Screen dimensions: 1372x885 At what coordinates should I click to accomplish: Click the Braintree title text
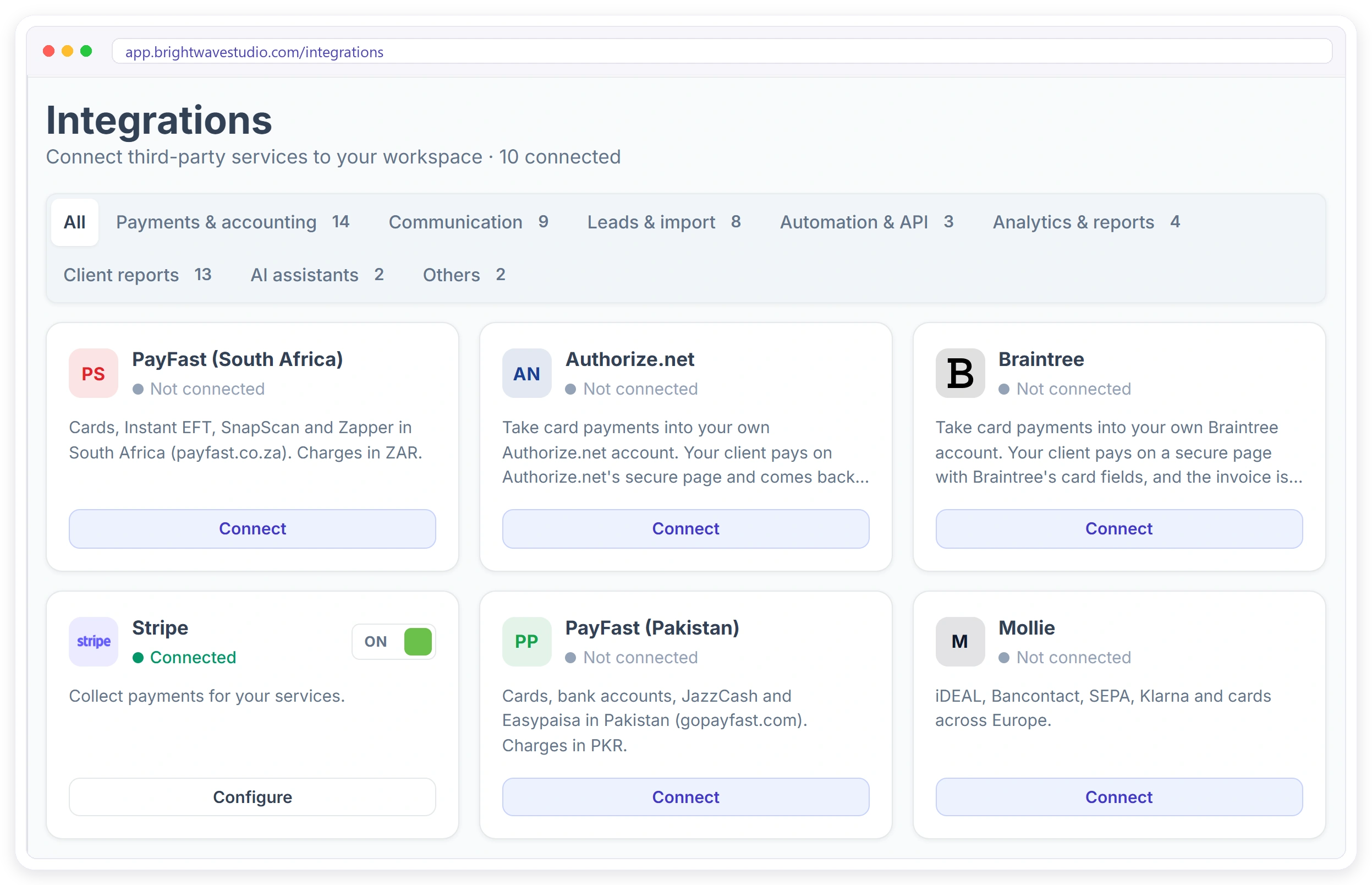1041,360
